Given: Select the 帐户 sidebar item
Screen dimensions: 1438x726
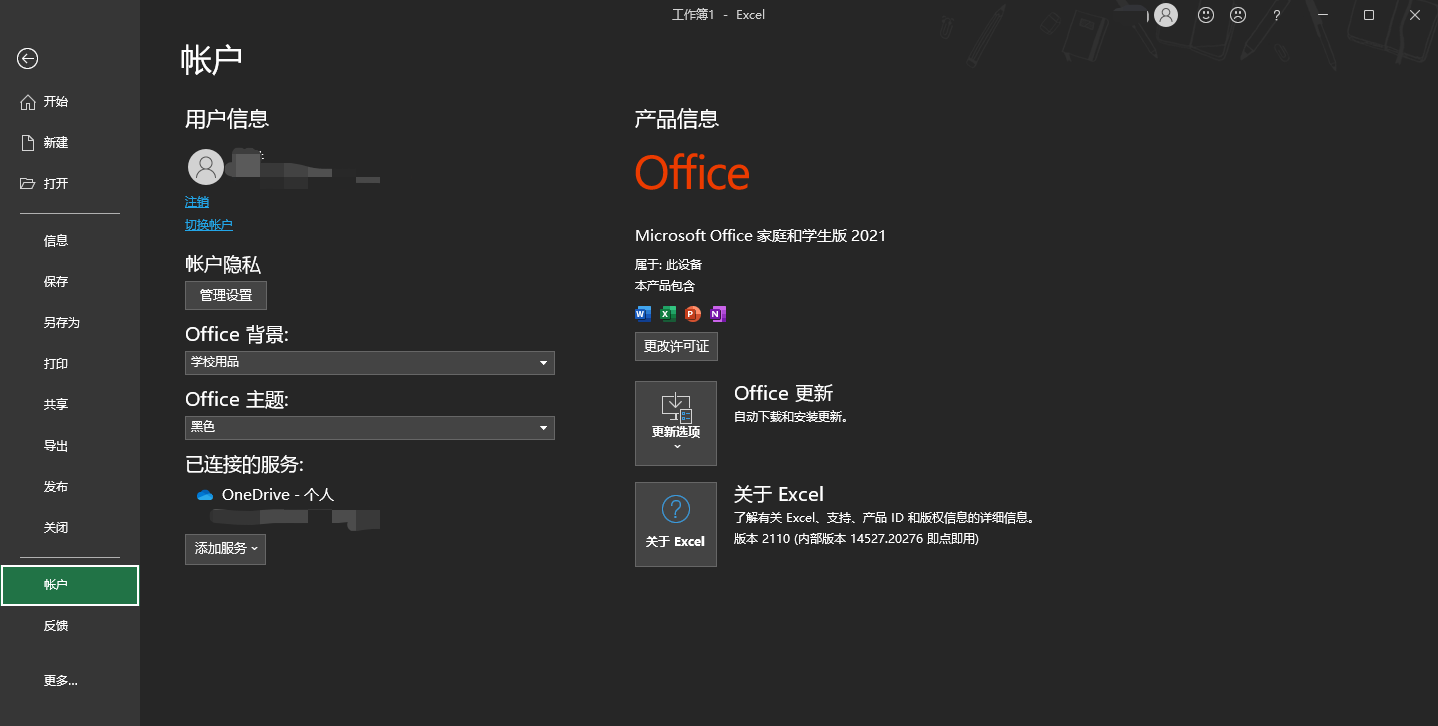Looking at the screenshot, I should coord(70,585).
